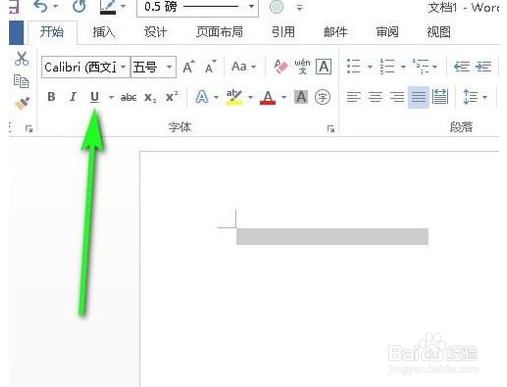The height and width of the screenshot is (387, 507).
Task: Switch to the 邮件 tab
Action: click(x=335, y=32)
